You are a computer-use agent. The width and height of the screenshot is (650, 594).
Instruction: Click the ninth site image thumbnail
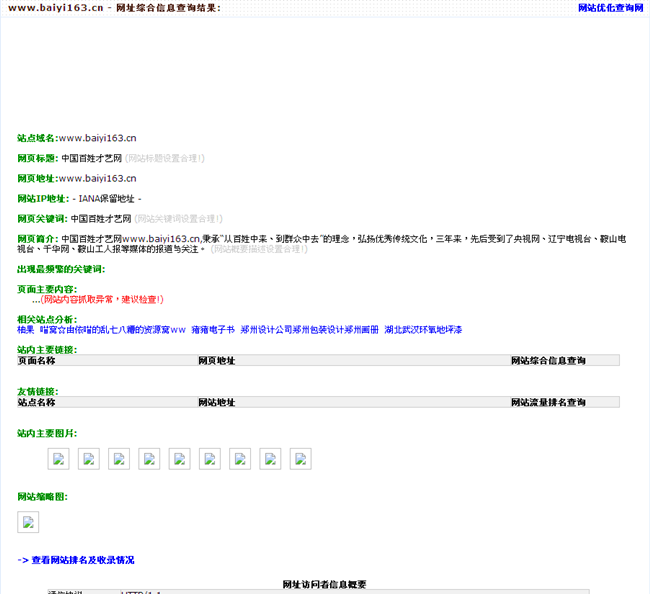pyautogui.click(x=300, y=459)
